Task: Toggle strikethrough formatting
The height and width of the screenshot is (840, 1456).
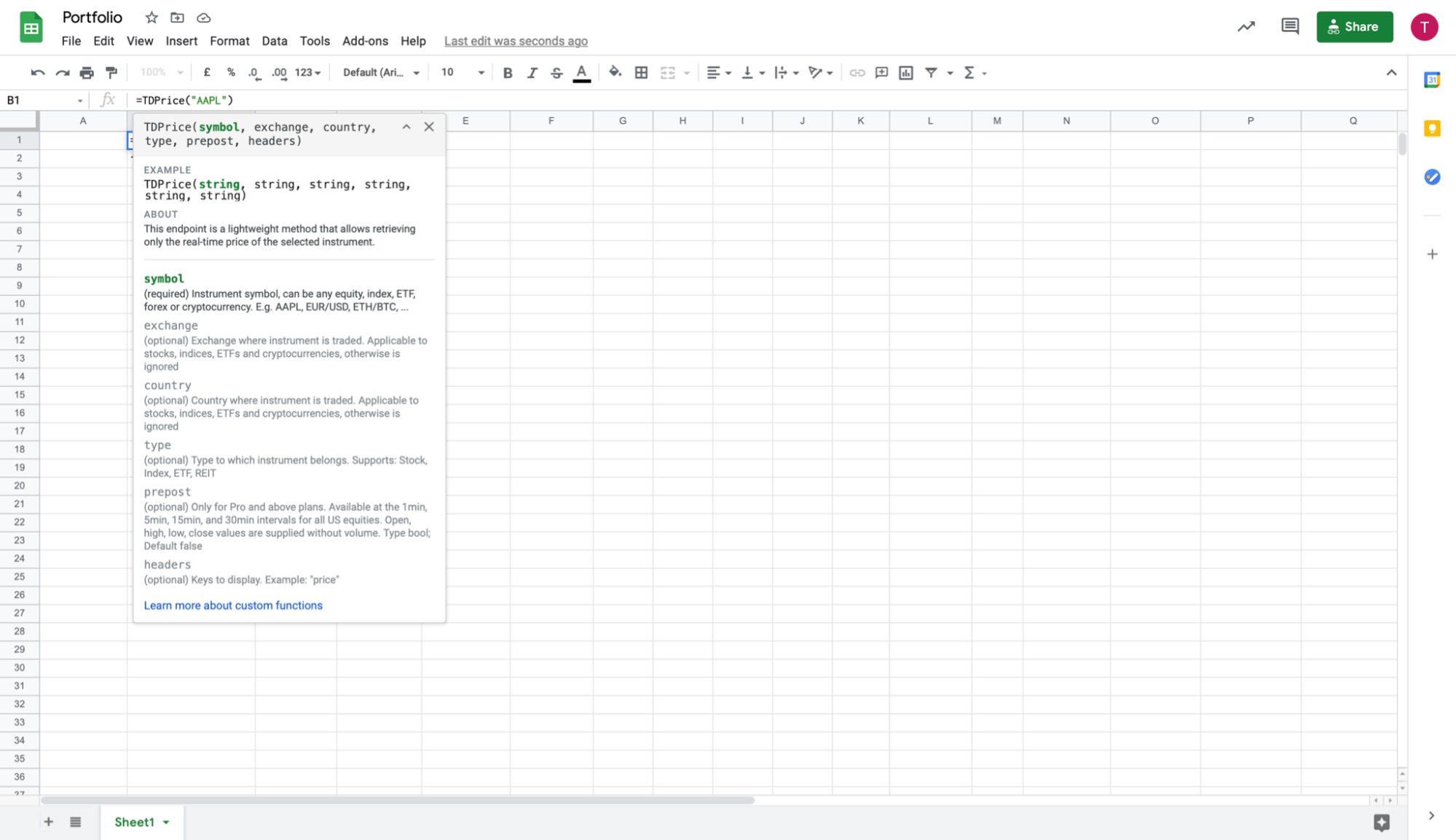Action: [556, 73]
